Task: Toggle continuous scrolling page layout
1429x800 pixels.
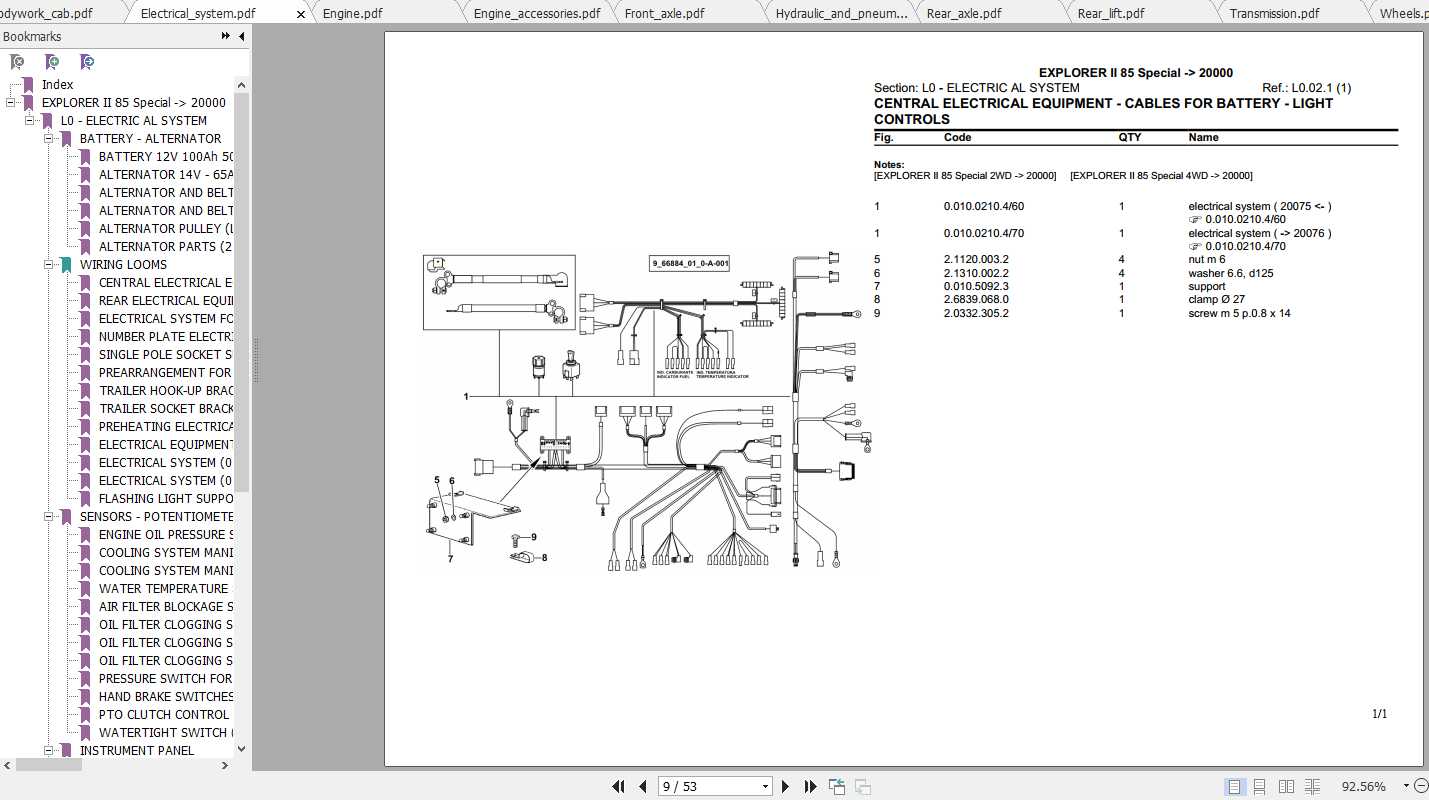Action: pyautogui.click(x=1258, y=786)
